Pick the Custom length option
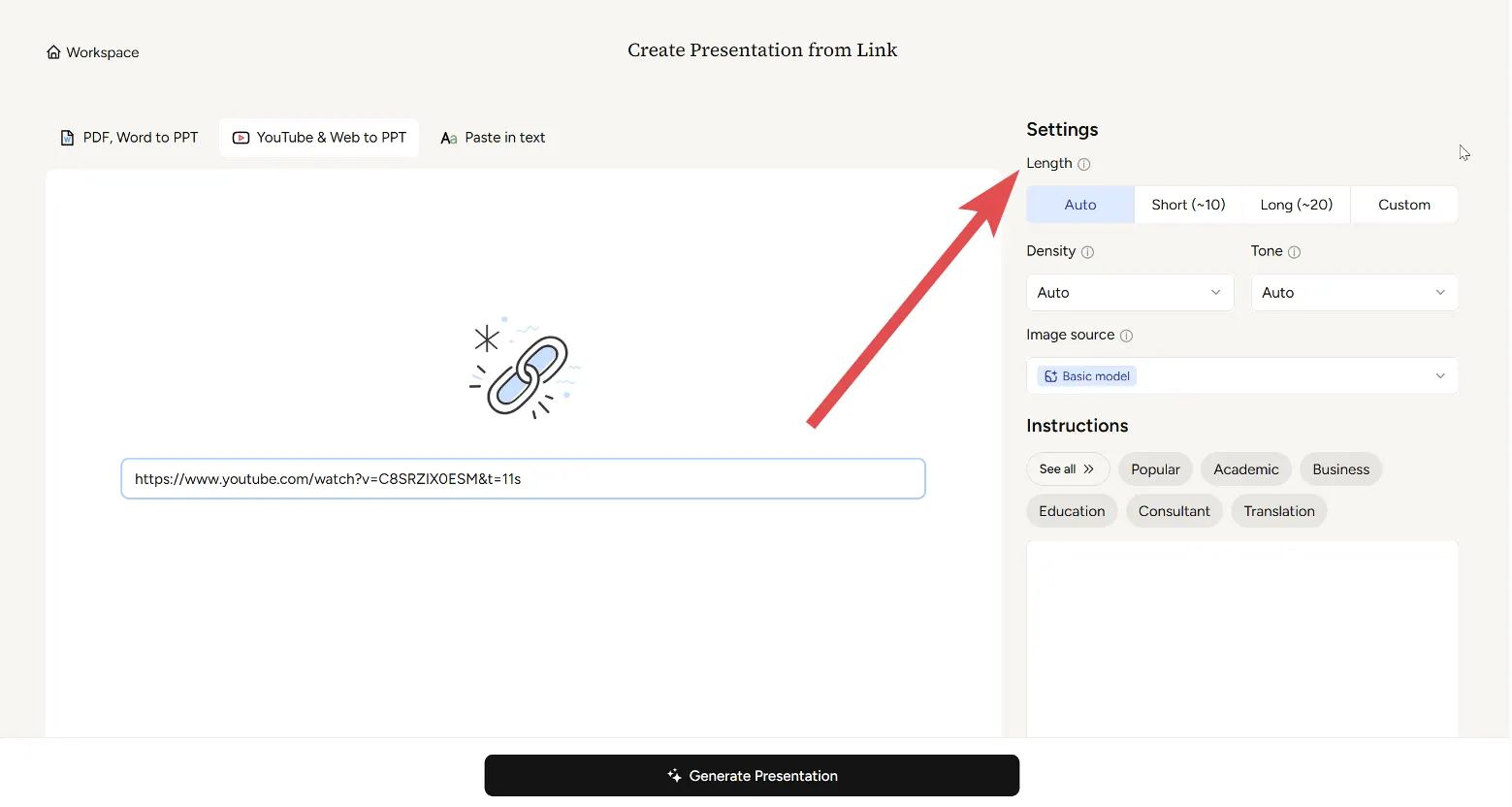 coord(1403,205)
